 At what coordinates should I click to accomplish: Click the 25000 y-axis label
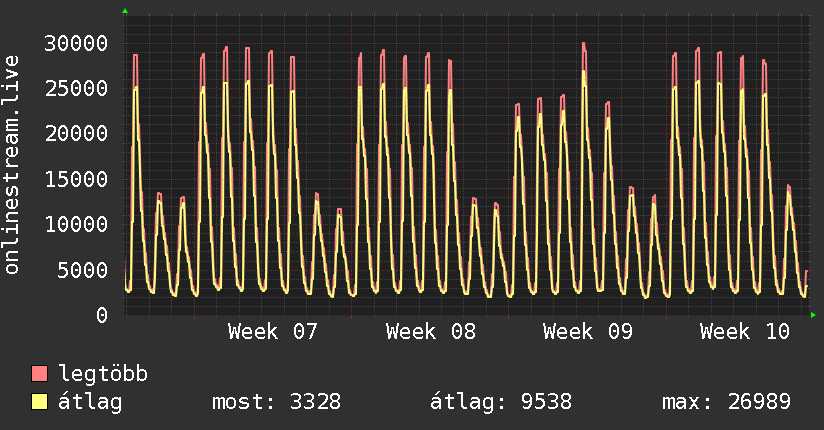tap(76, 88)
